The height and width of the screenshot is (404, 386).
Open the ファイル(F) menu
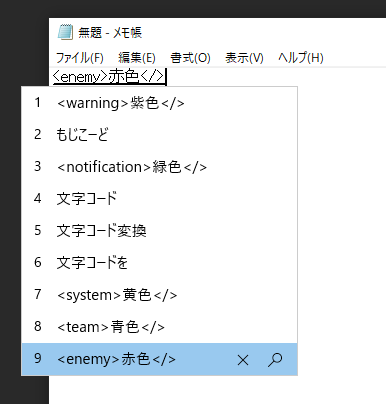[79, 58]
